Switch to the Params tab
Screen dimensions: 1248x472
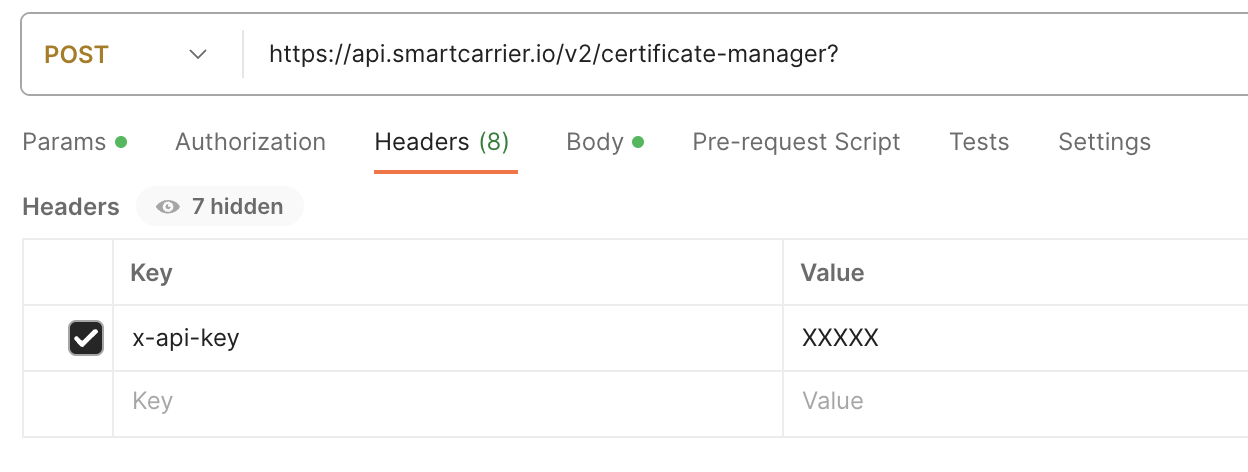75,142
